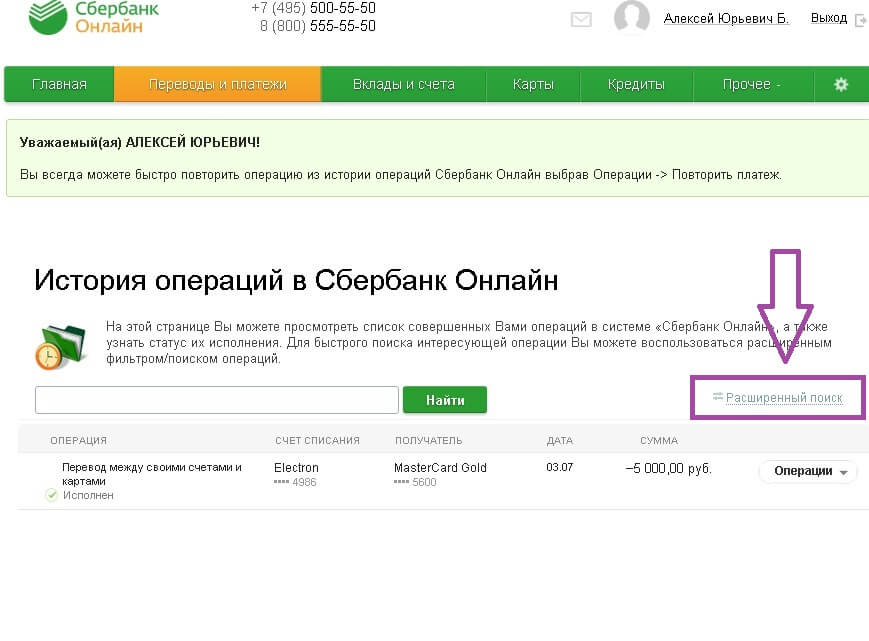Open the Вклады и счета tab
The image size is (869, 641).
(x=403, y=85)
